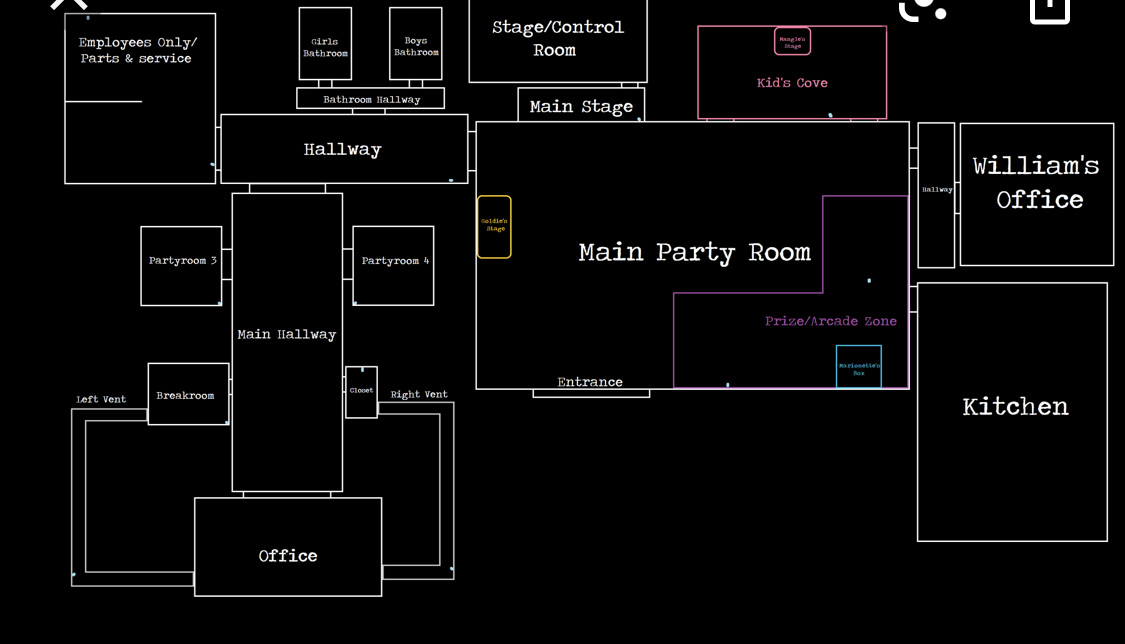
Task: Click the Boys Bathroom label
Action: tap(416, 47)
